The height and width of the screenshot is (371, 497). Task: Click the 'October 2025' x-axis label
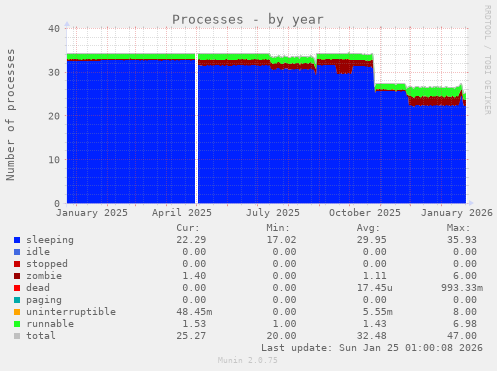pyautogui.click(x=365, y=213)
